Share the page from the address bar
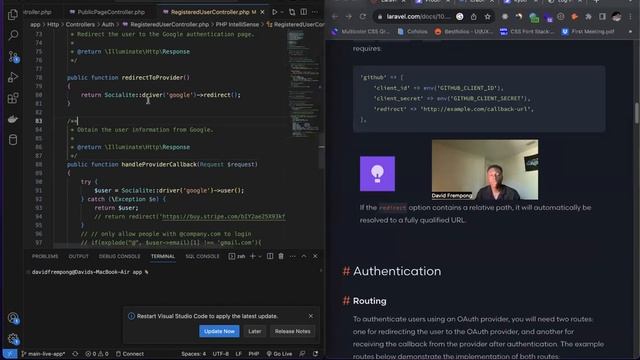 [473, 17]
